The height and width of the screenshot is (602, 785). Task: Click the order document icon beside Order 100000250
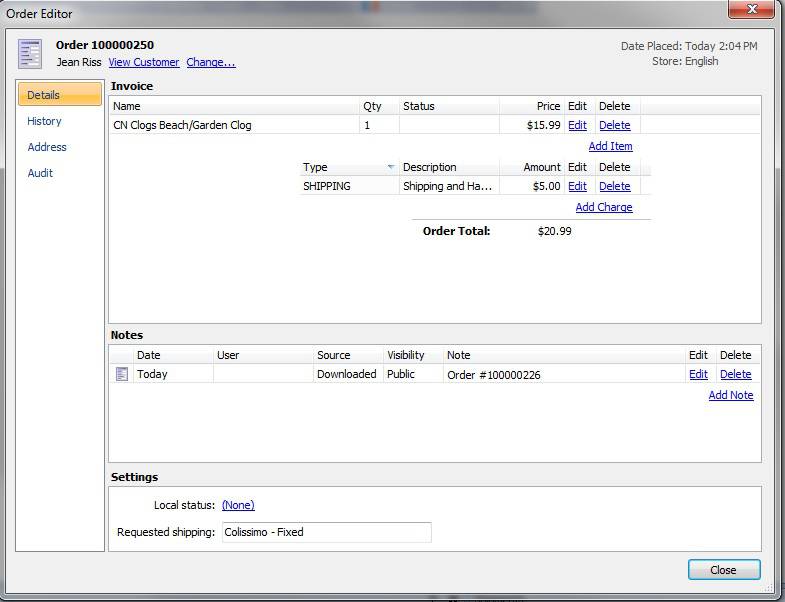point(30,54)
